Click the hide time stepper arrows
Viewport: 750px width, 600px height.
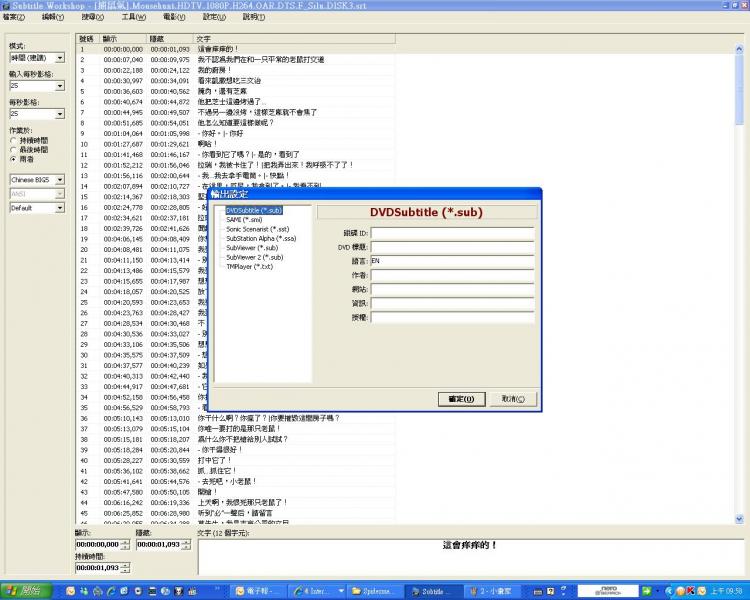point(187,544)
